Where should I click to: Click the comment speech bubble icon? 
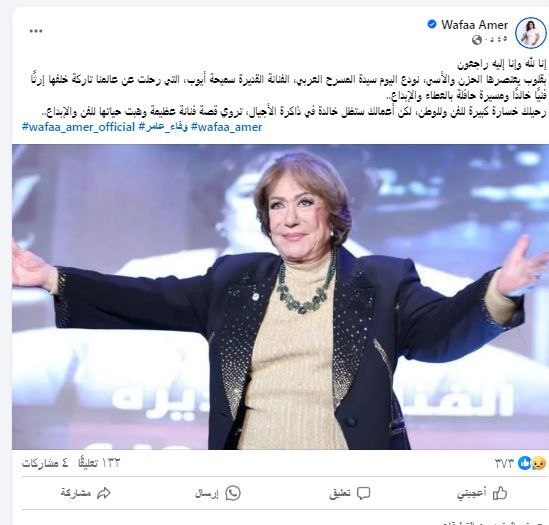tap(363, 493)
